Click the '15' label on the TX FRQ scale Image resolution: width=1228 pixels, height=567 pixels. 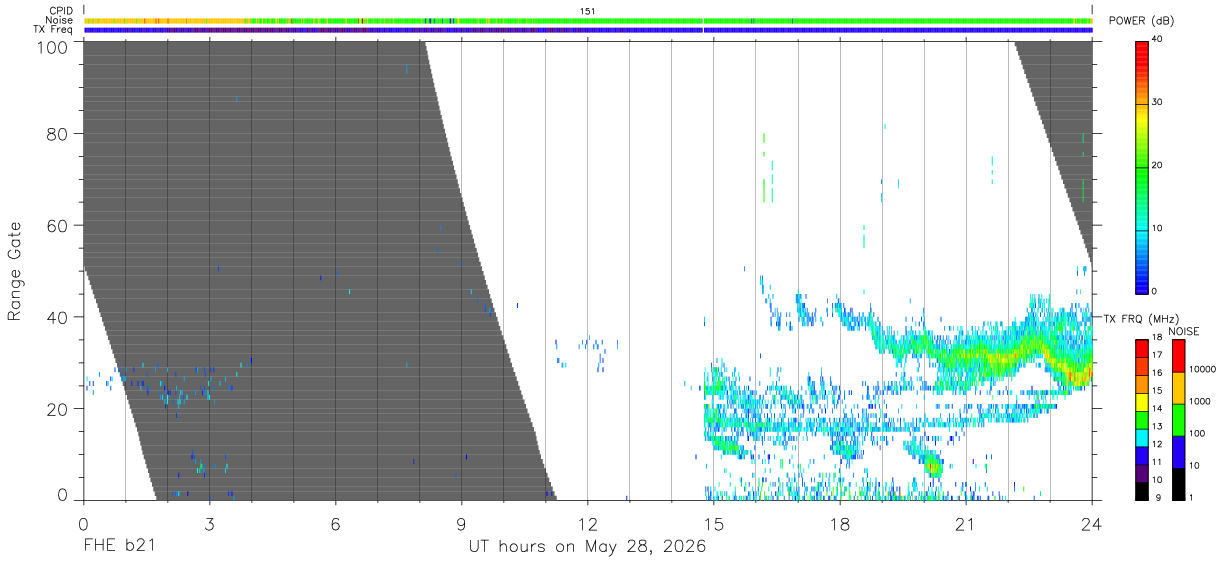[x=1157, y=391]
